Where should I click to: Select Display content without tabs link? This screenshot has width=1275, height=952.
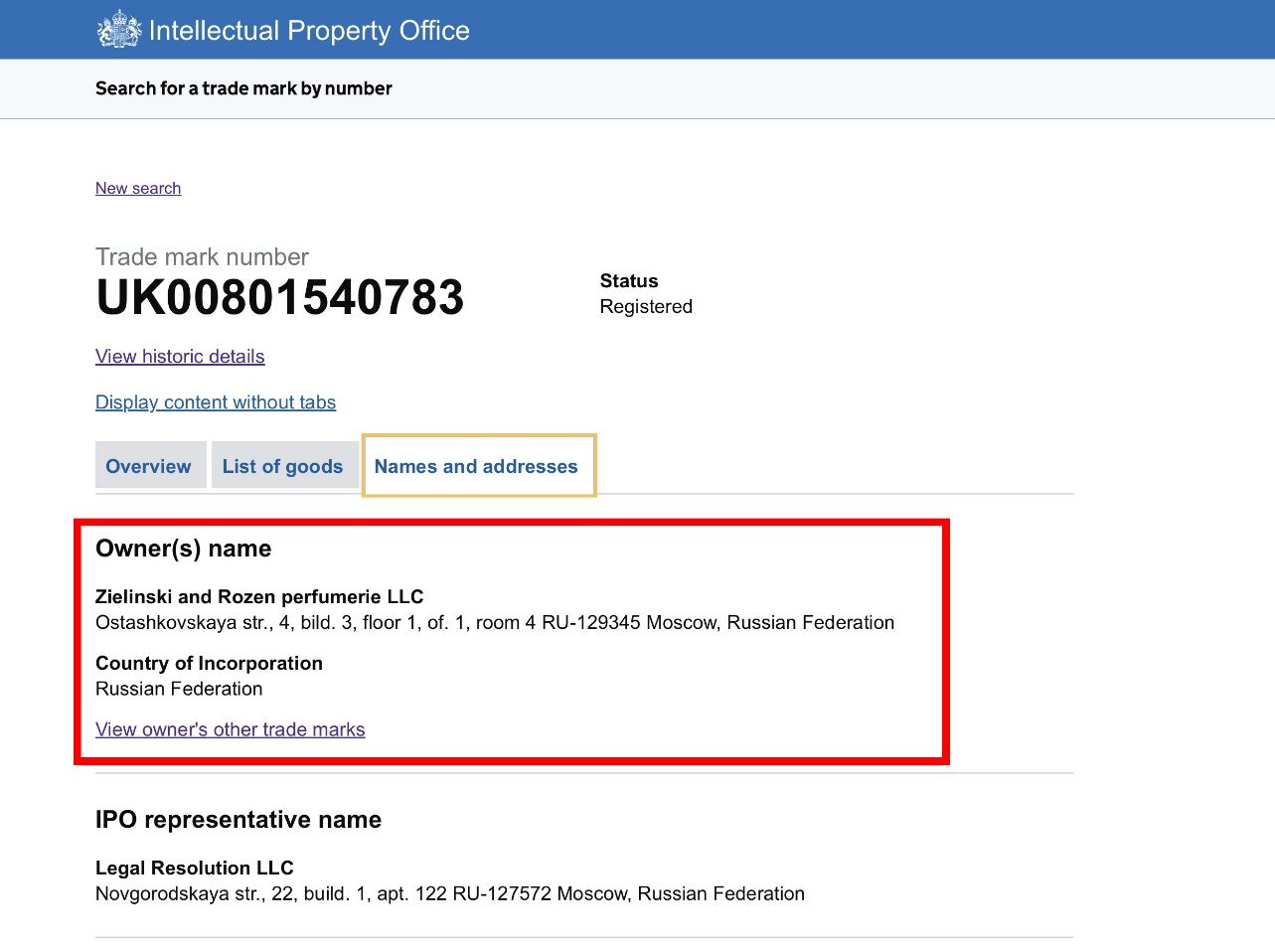[x=216, y=402]
